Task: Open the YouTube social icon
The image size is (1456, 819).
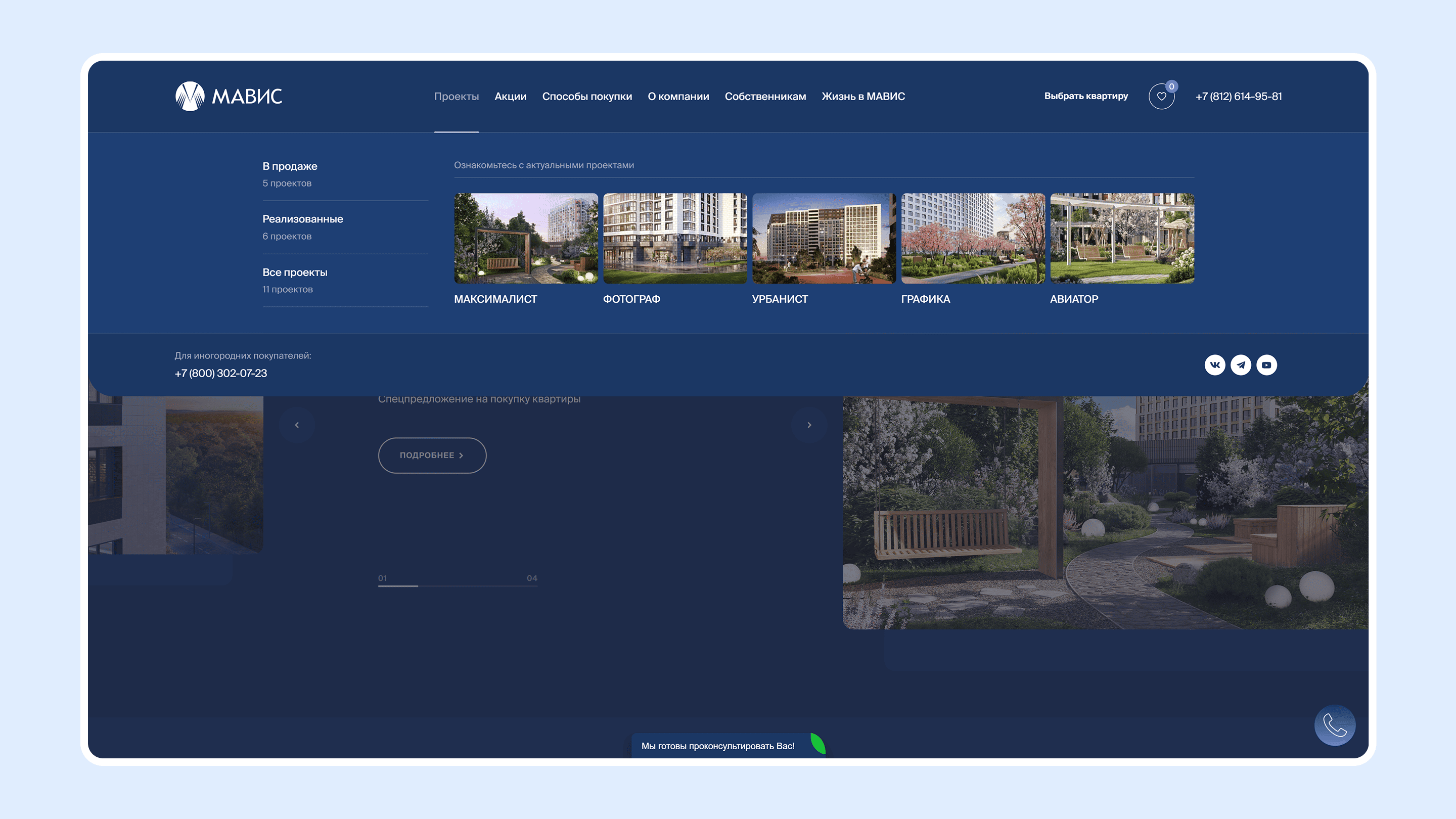Action: [x=1266, y=365]
